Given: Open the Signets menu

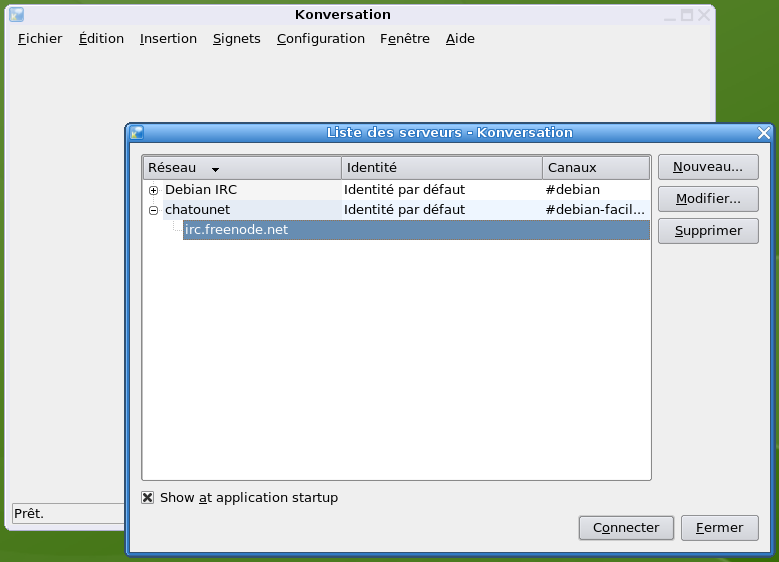Looking at the screenshot, I should click(236, 39).
